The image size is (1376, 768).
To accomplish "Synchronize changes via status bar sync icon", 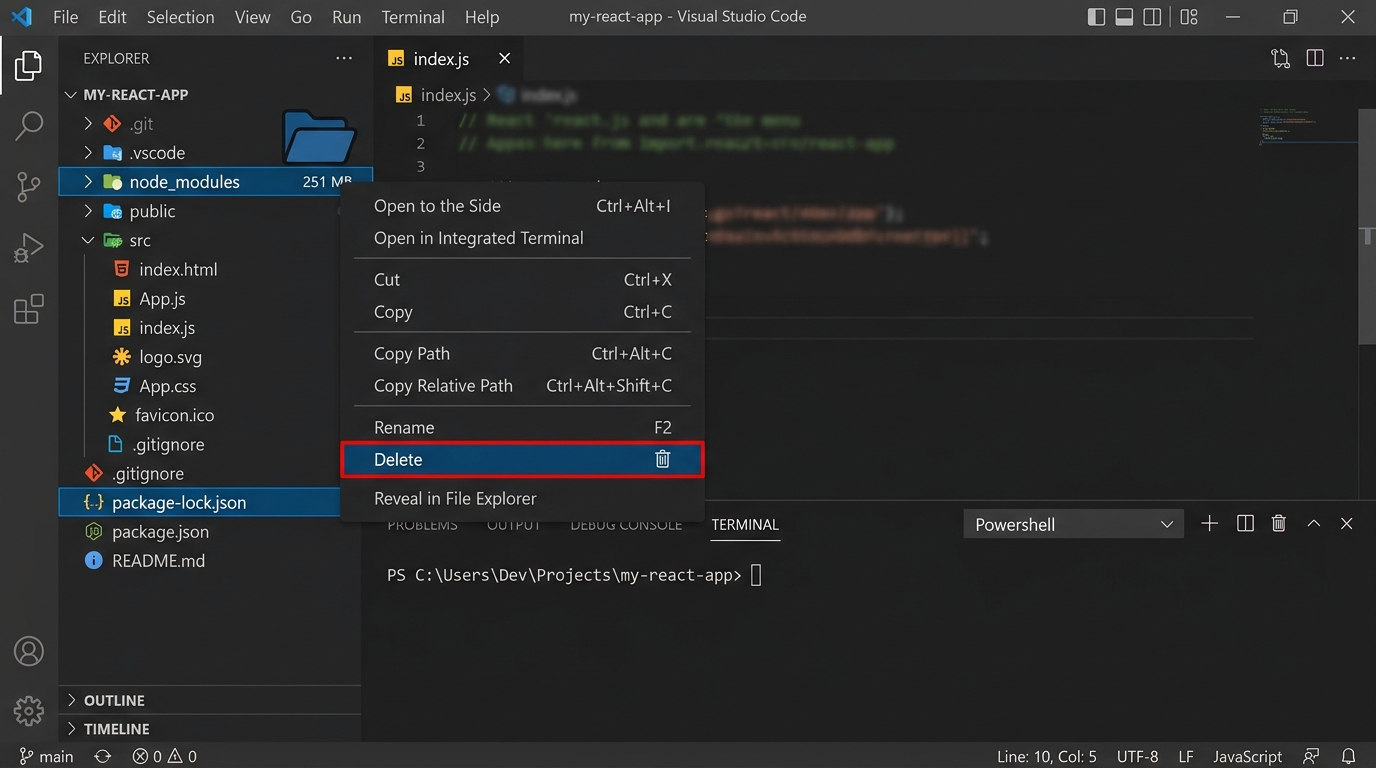I will 102,756.
